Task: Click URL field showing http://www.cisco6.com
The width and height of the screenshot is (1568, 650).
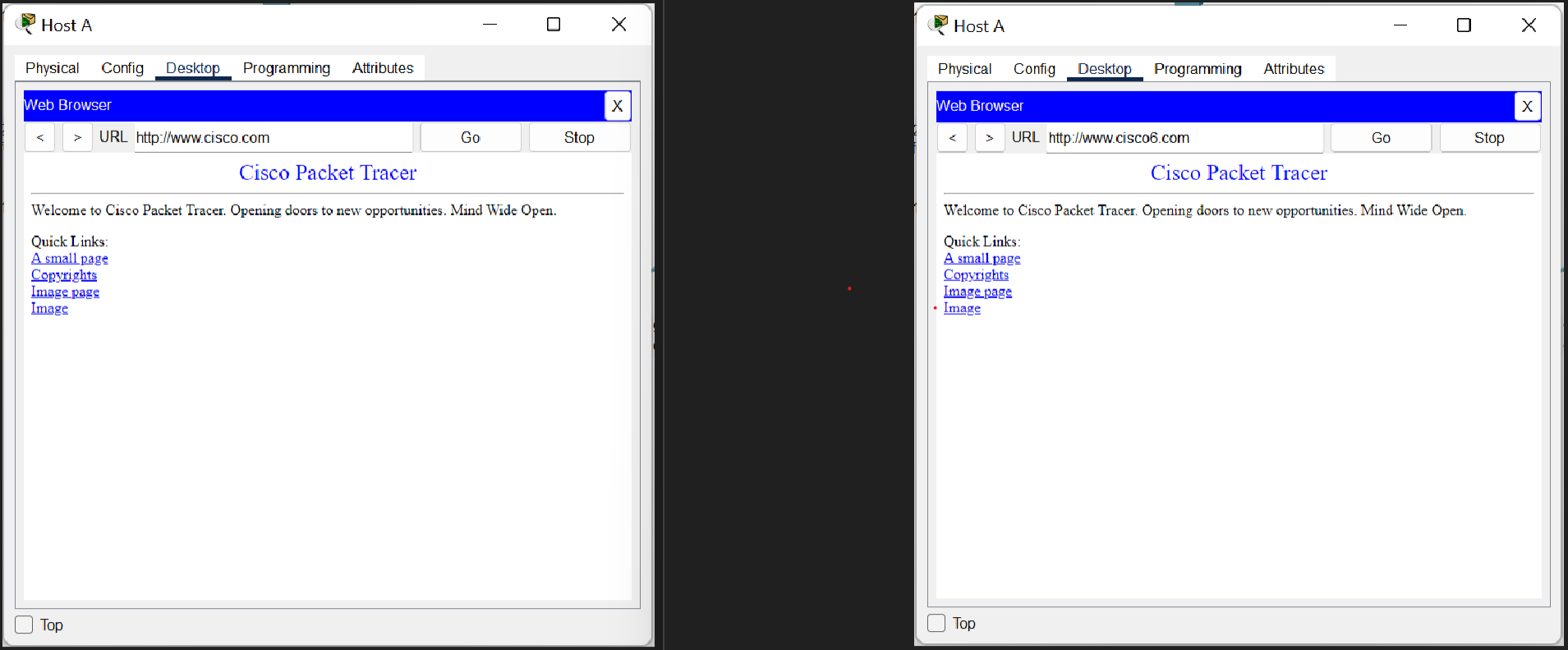Action: (x=1184, y=137)
